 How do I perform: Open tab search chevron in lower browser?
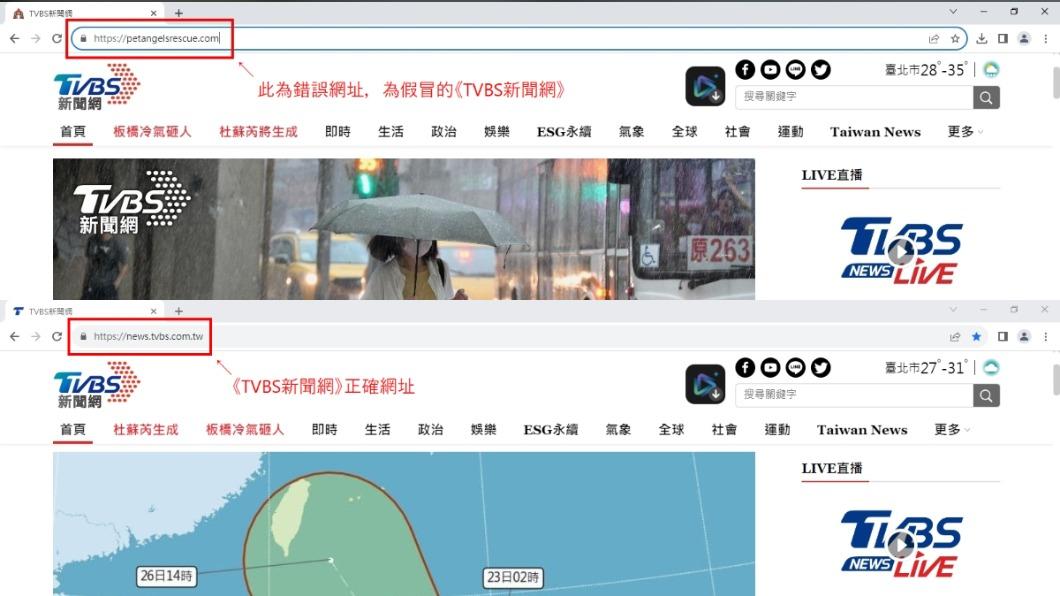click(953, 309)
